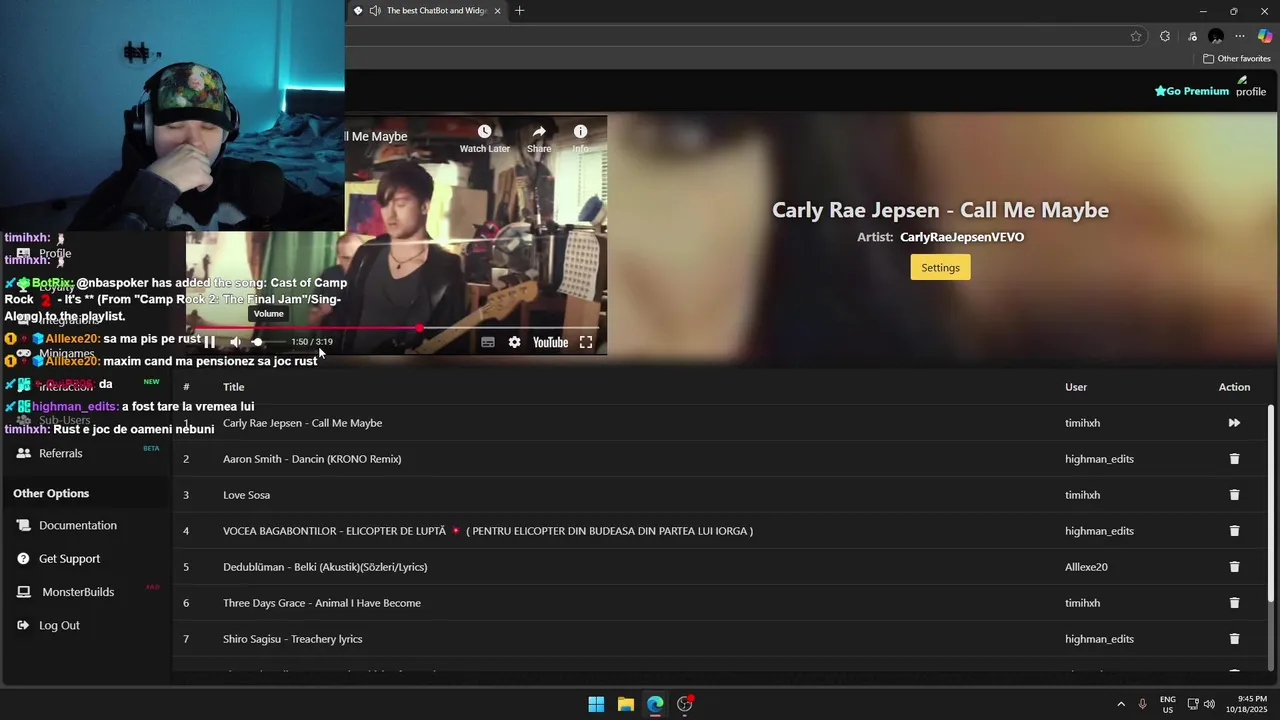The width and height of the screenshot is (1280, 720).
Task: Open Referrals in the sidebar
Action: 61,453
